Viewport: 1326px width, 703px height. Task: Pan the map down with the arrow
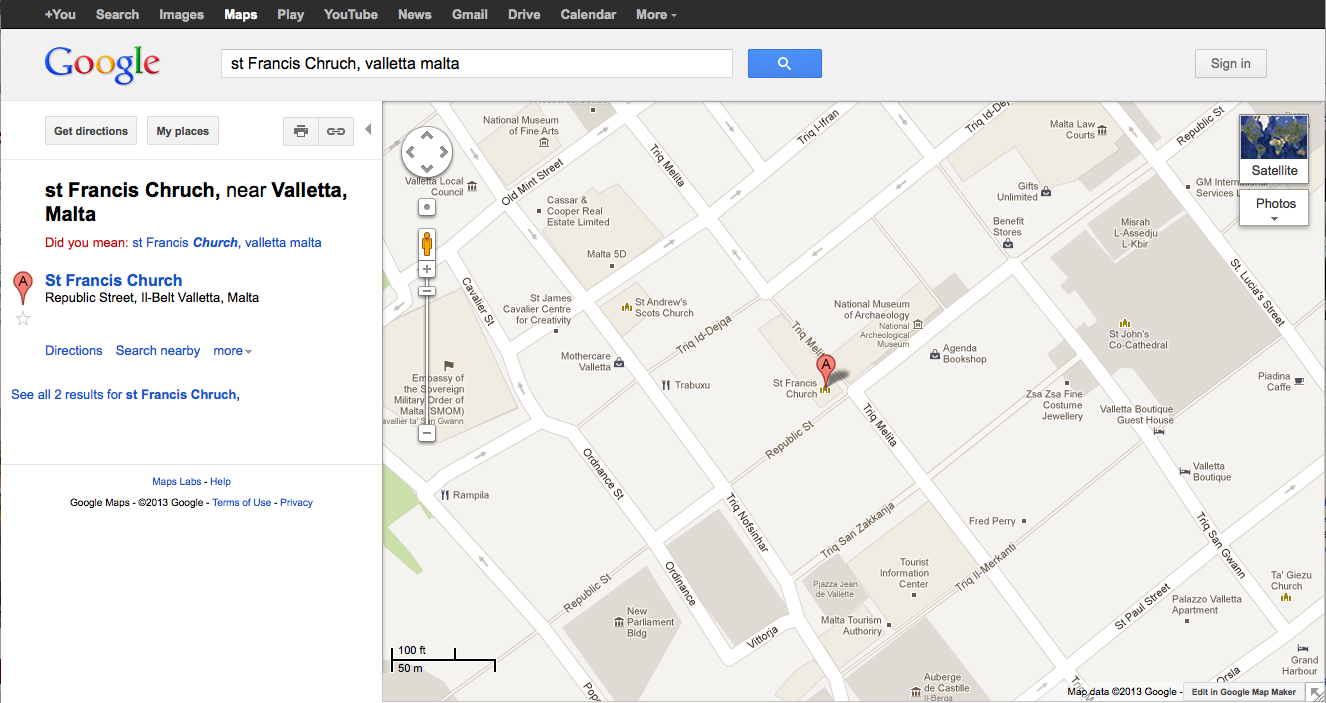click(x=427, y=169)
